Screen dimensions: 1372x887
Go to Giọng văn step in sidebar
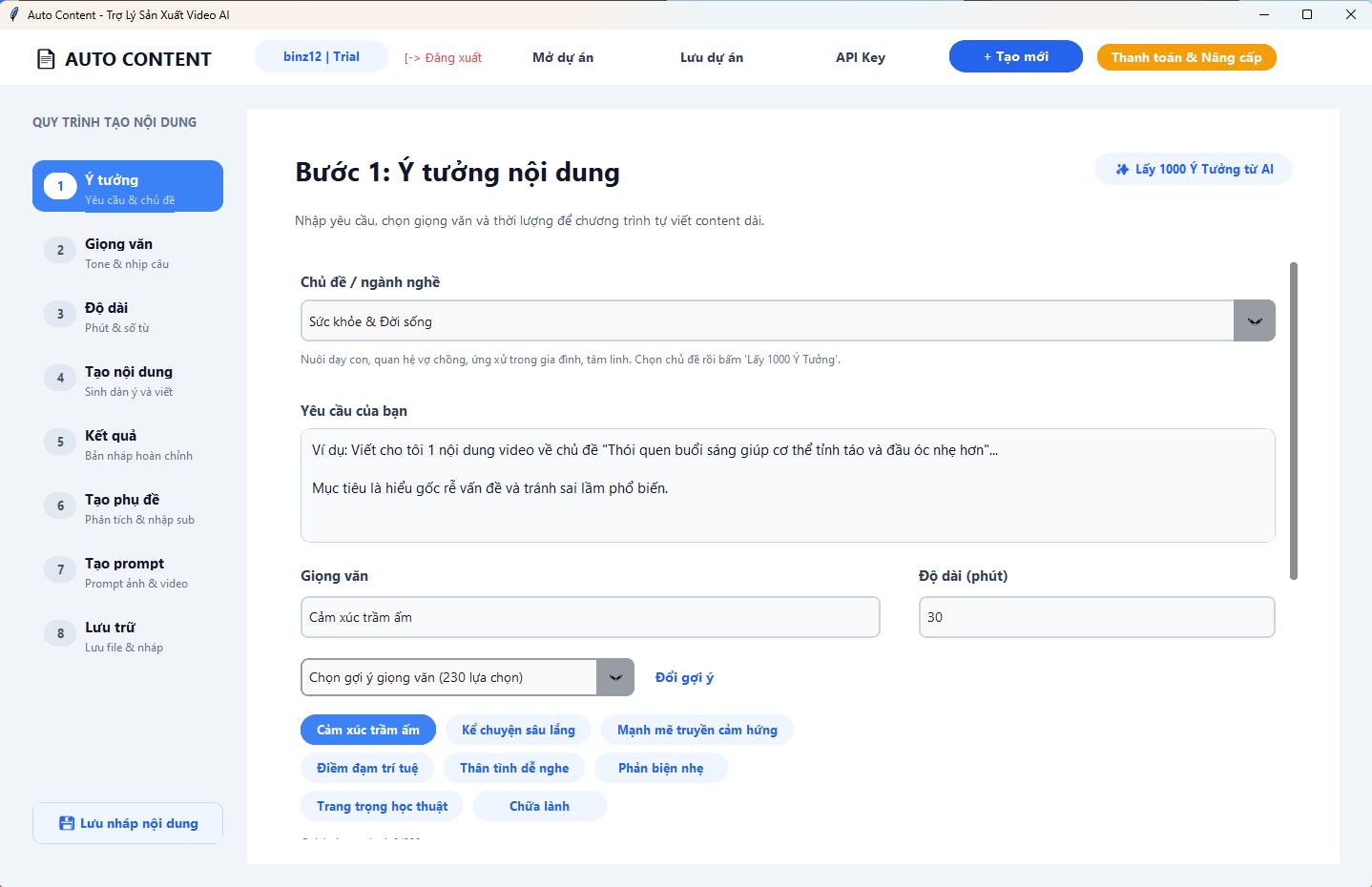128,253
